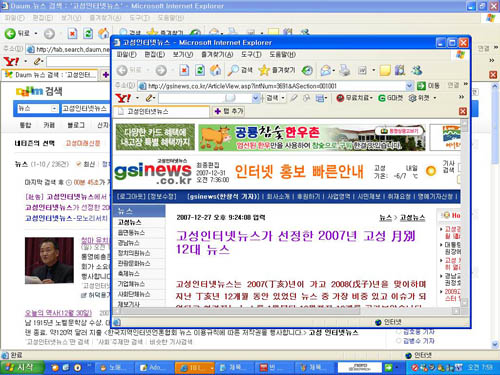Expand 위젯 dropdown arrow on Yahoo toolbar

435,98
